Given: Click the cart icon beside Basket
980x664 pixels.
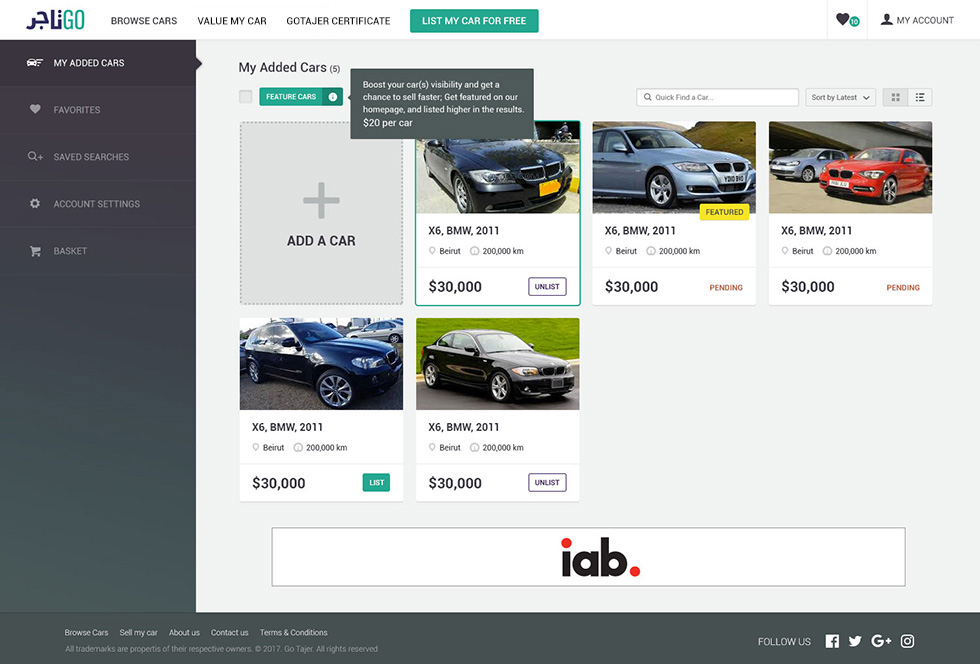Looking at the screenshot, I should (x=35, y=251).
